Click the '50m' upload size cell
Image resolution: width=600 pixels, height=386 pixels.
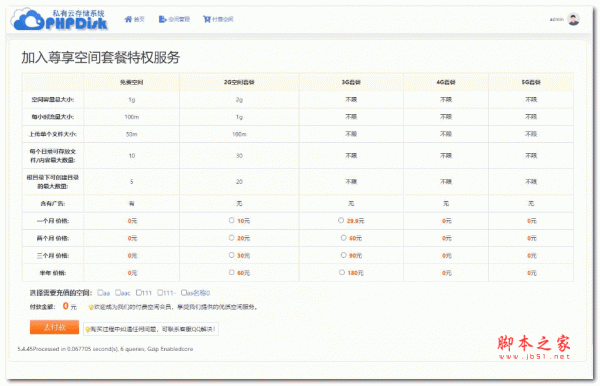(132, 134)
